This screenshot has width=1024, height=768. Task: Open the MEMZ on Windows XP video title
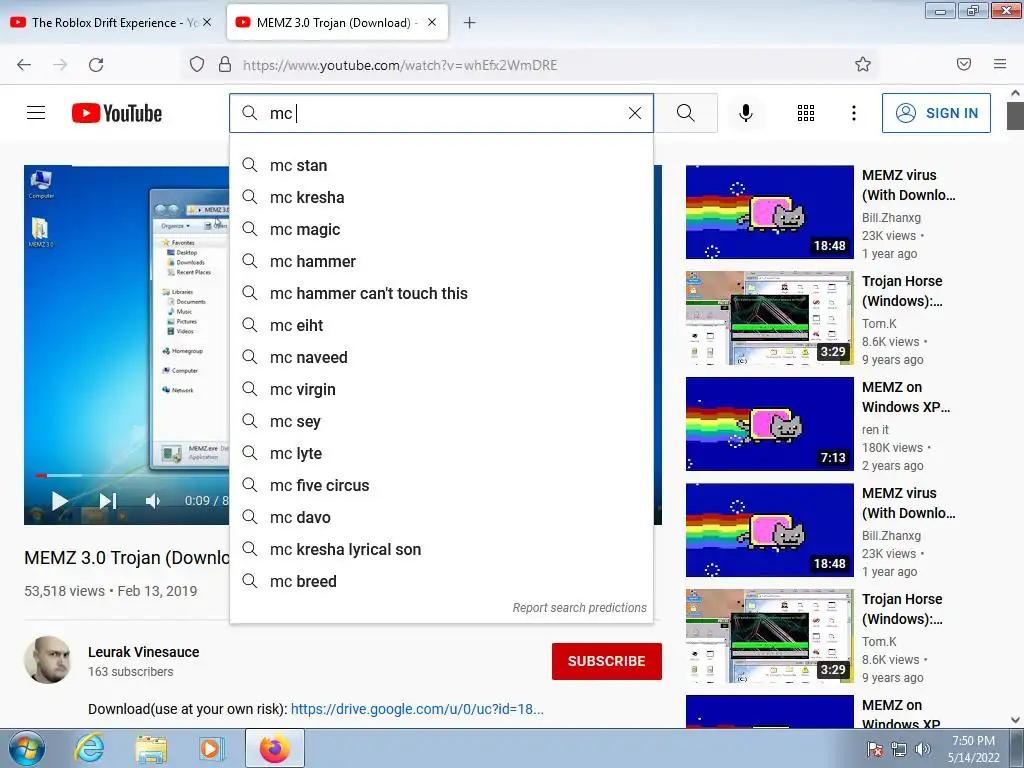(x=906, y=397)
